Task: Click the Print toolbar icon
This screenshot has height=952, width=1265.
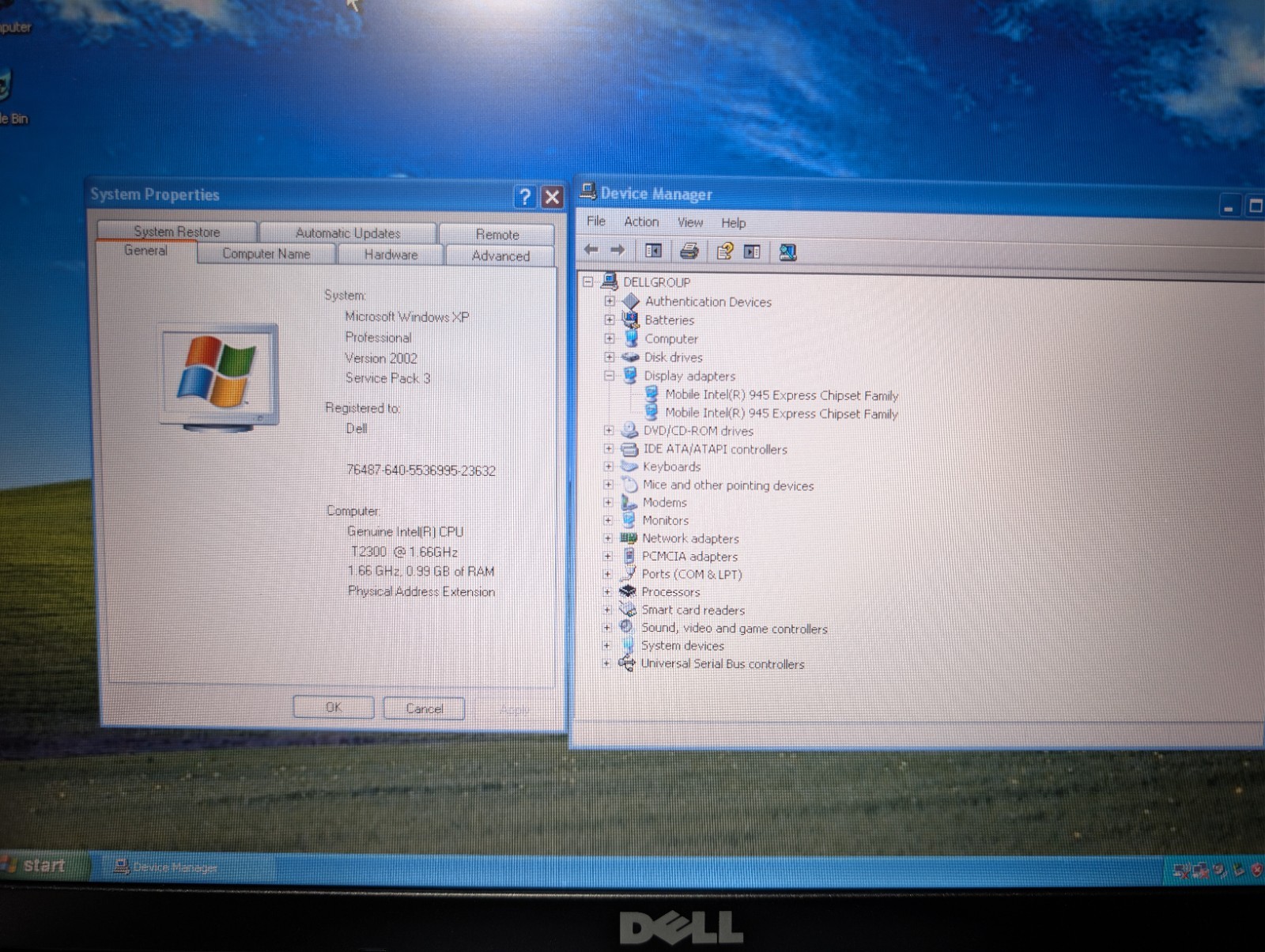Action: (689, 251)
